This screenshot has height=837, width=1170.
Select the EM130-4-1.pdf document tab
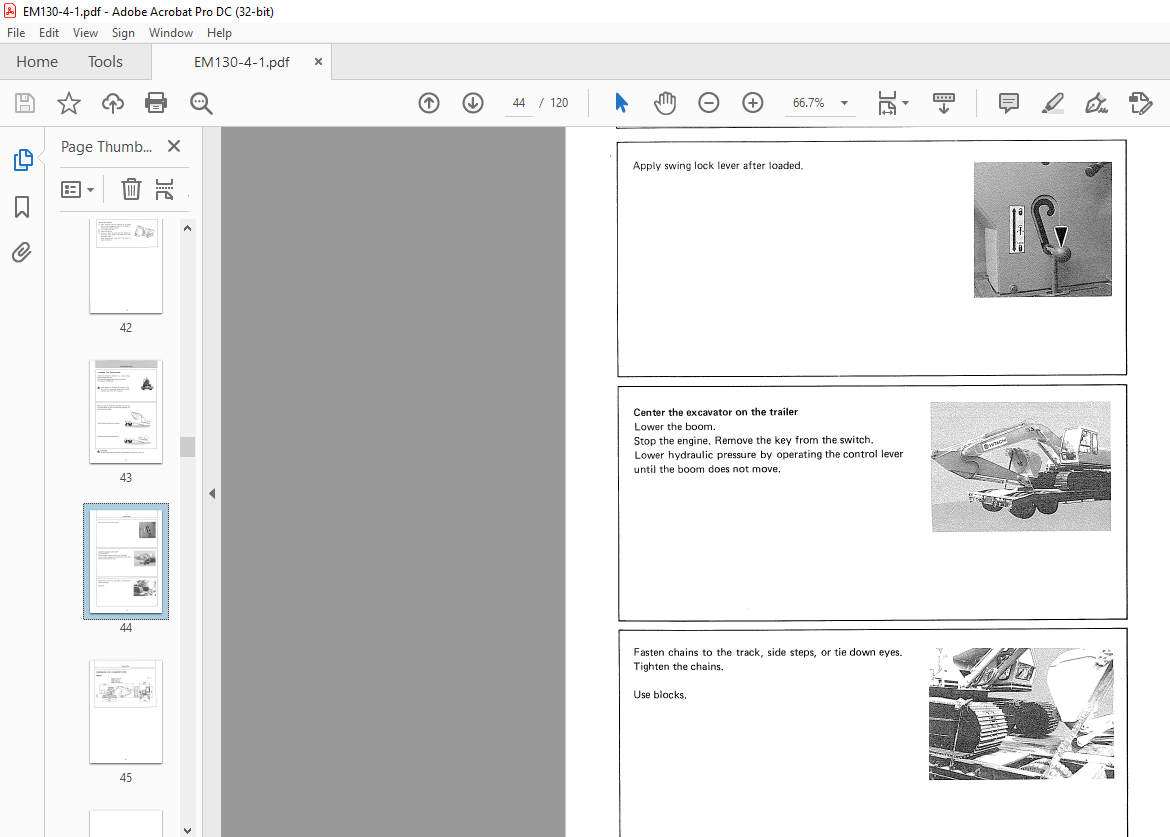[x=242, y=62]
